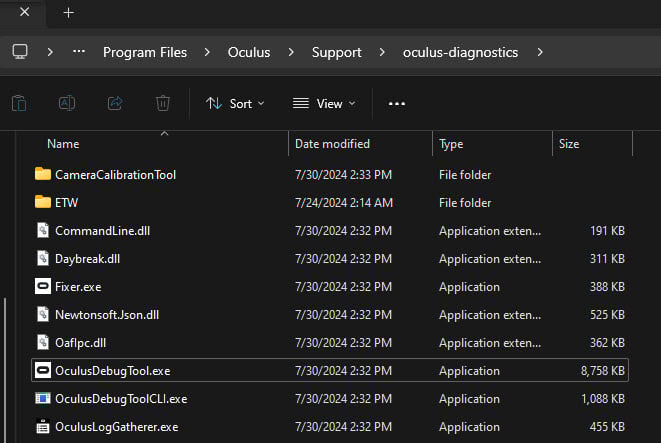The width and height of the screenshot is (661, 443).
Task: Expand chevron after oculus-diagnostics breadcrumb
Action: pos(540,52)
